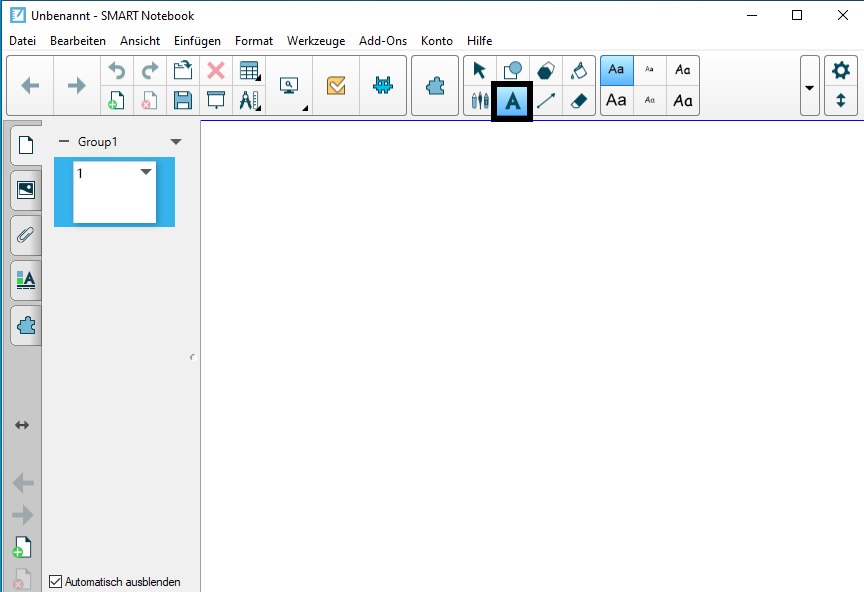Select the Line tool
The width and height of the screenshot is (864, 592).
pos(546,101)
